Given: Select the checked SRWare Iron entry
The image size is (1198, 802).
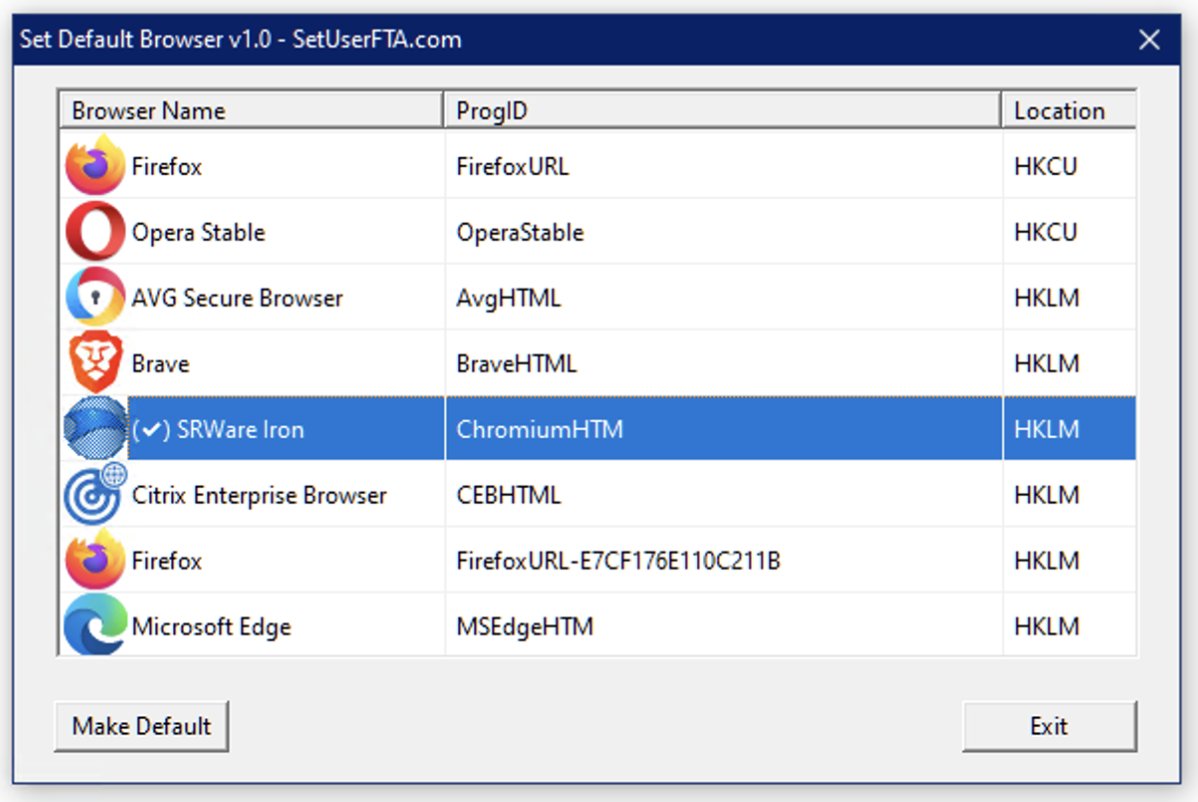Looking at the screenshot, I should (218, 428).
